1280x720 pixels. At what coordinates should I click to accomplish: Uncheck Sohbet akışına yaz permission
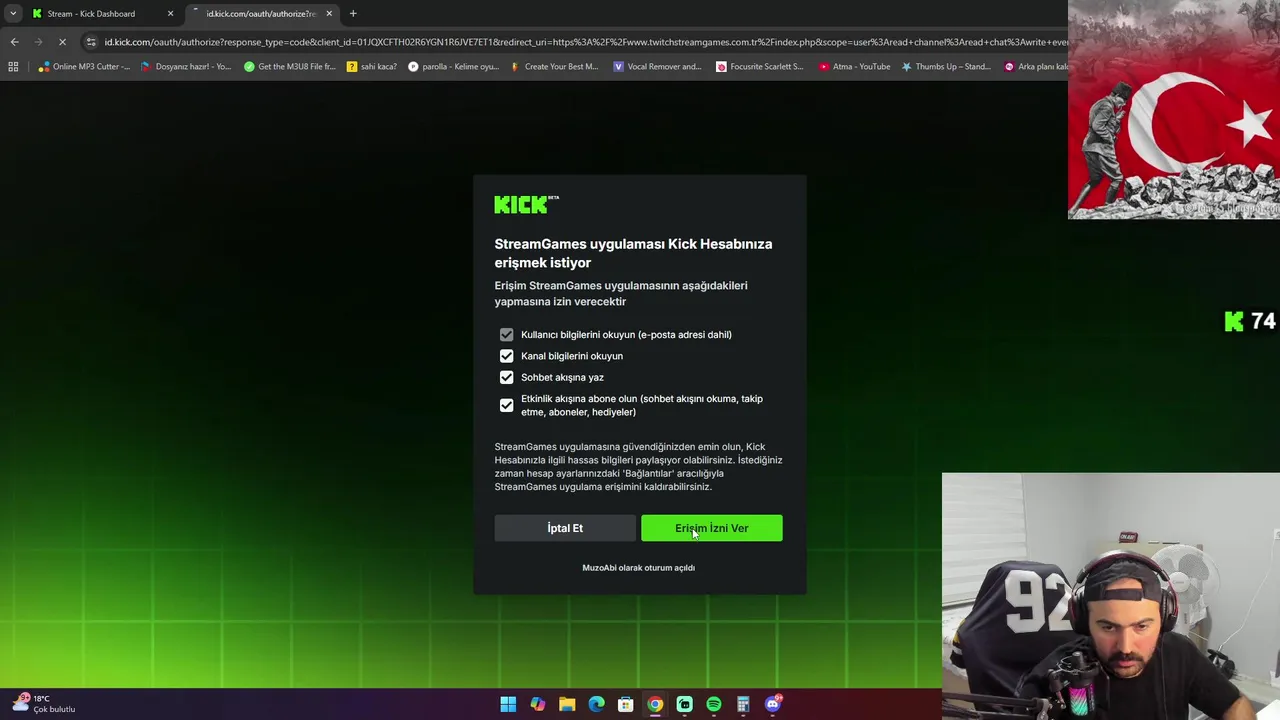[x=506, y=377]
